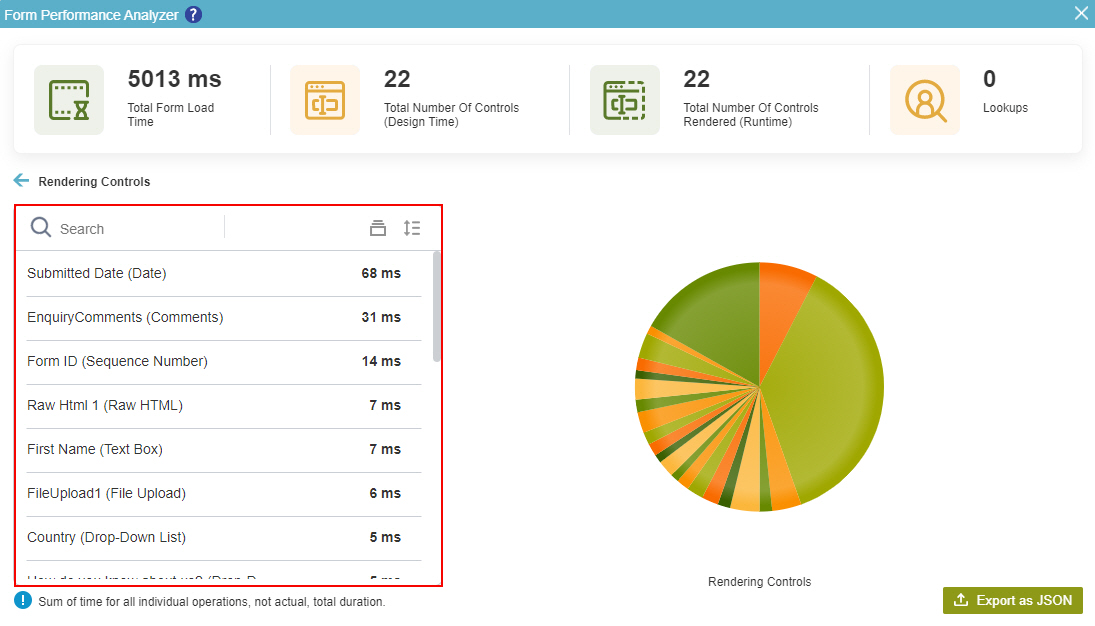
Task: Select Submitted Date (Date) row
Action: point(223,273)
